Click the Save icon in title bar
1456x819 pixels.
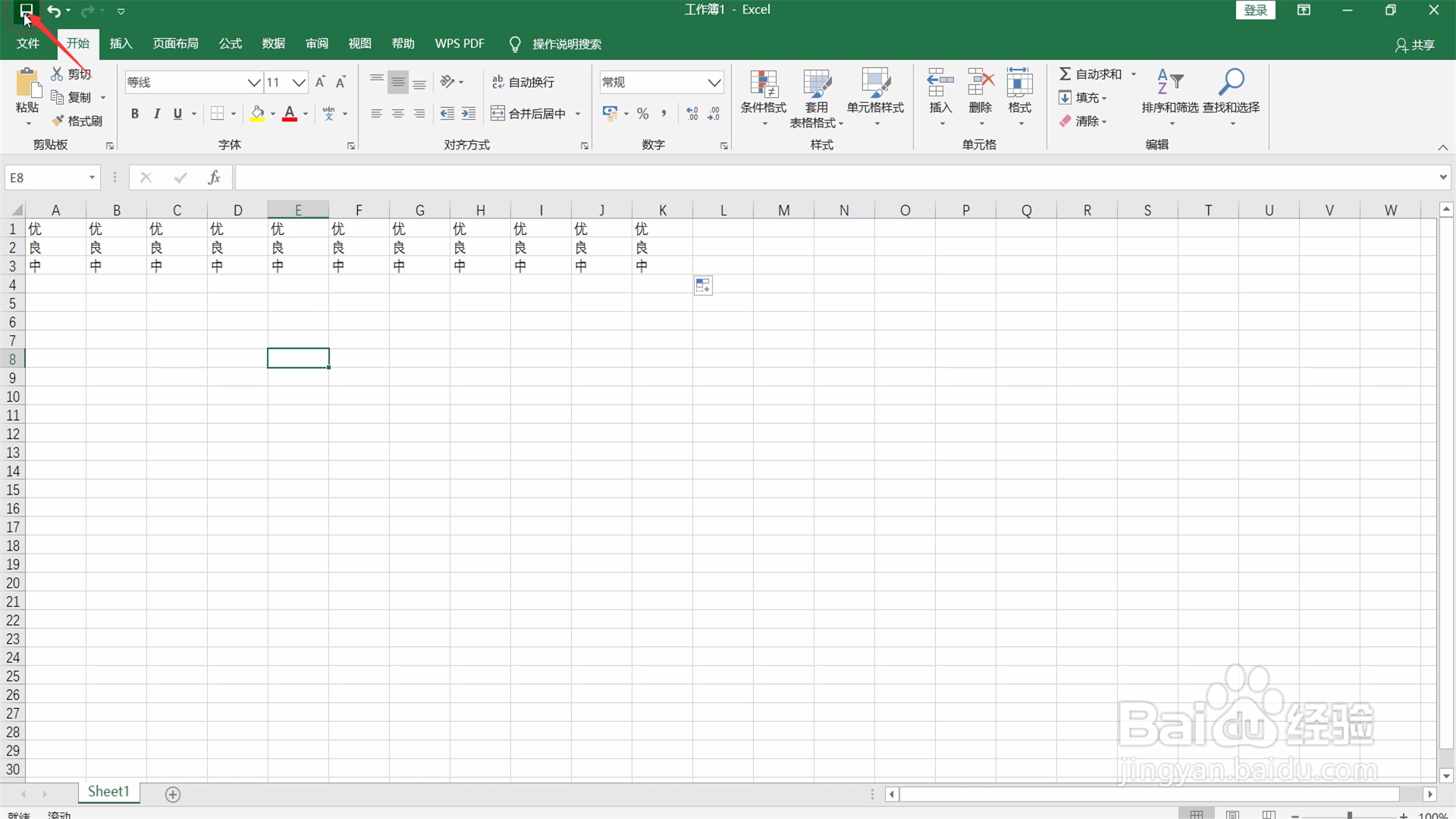click(27, 10)
